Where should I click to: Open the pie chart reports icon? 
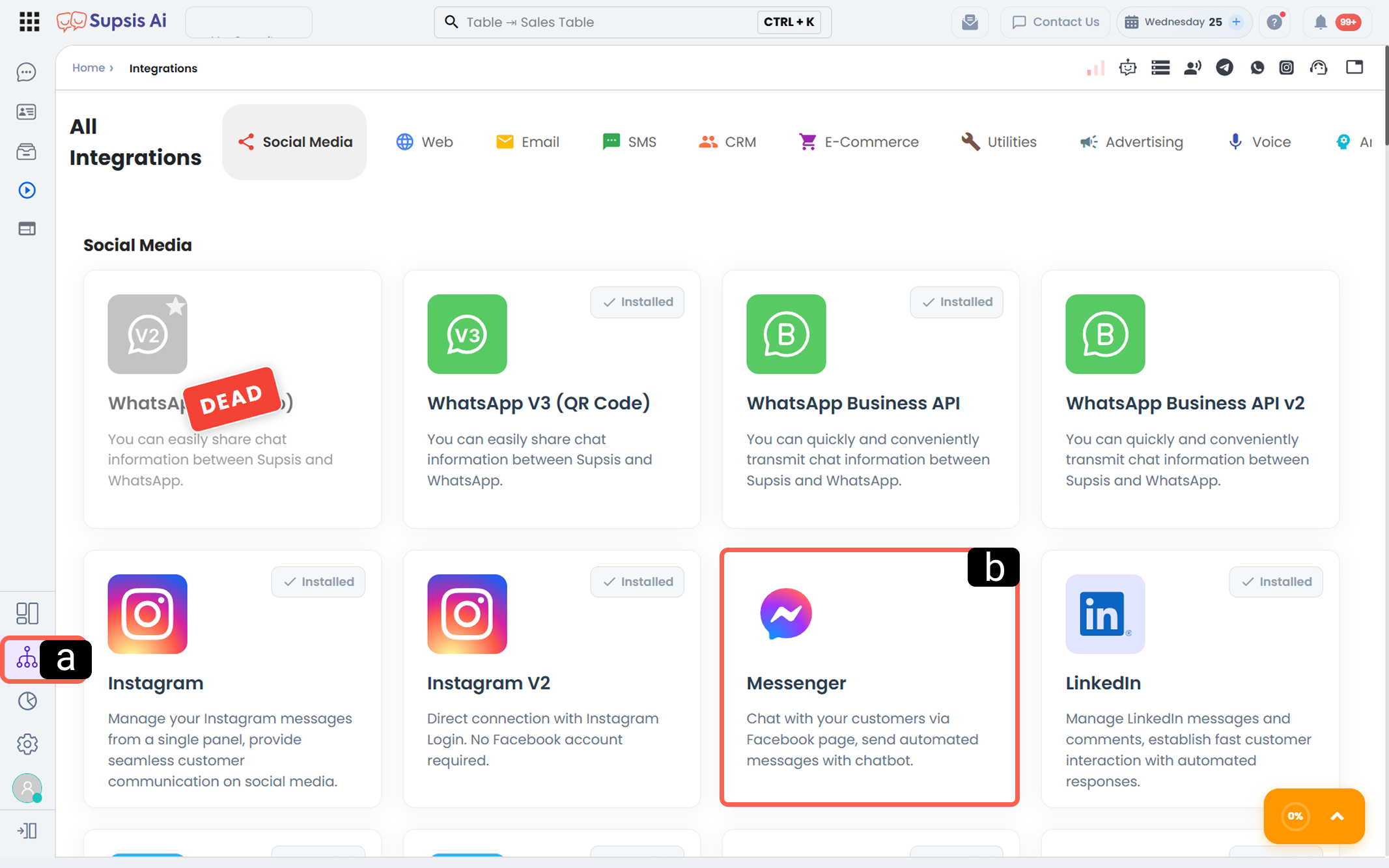(27, 701)
